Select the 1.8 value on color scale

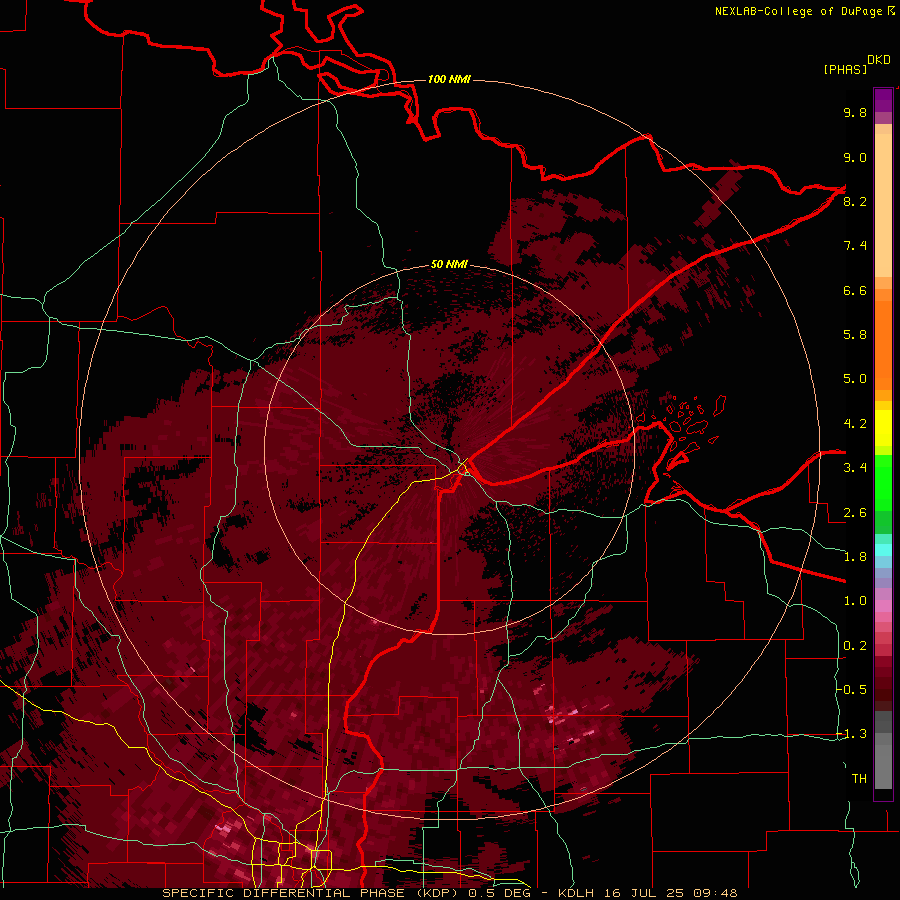point(855,557)
